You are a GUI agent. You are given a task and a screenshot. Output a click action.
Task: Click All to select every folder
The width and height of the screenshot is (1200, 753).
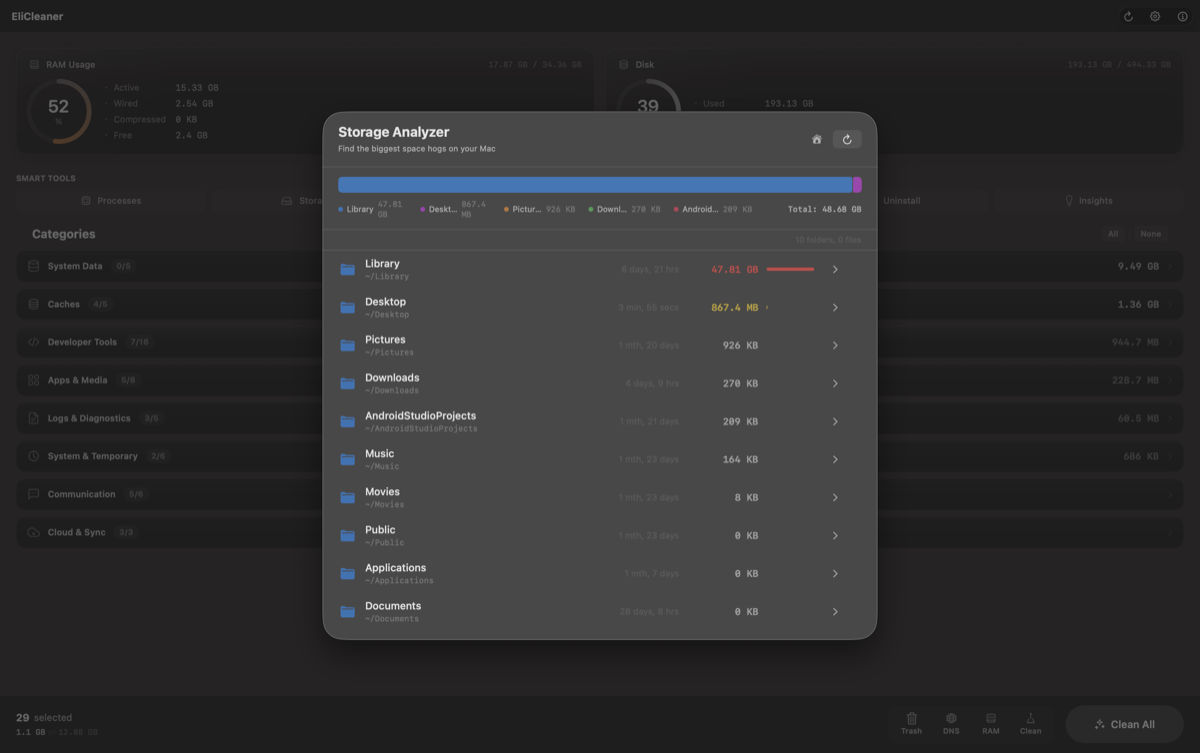point(1113,233)
